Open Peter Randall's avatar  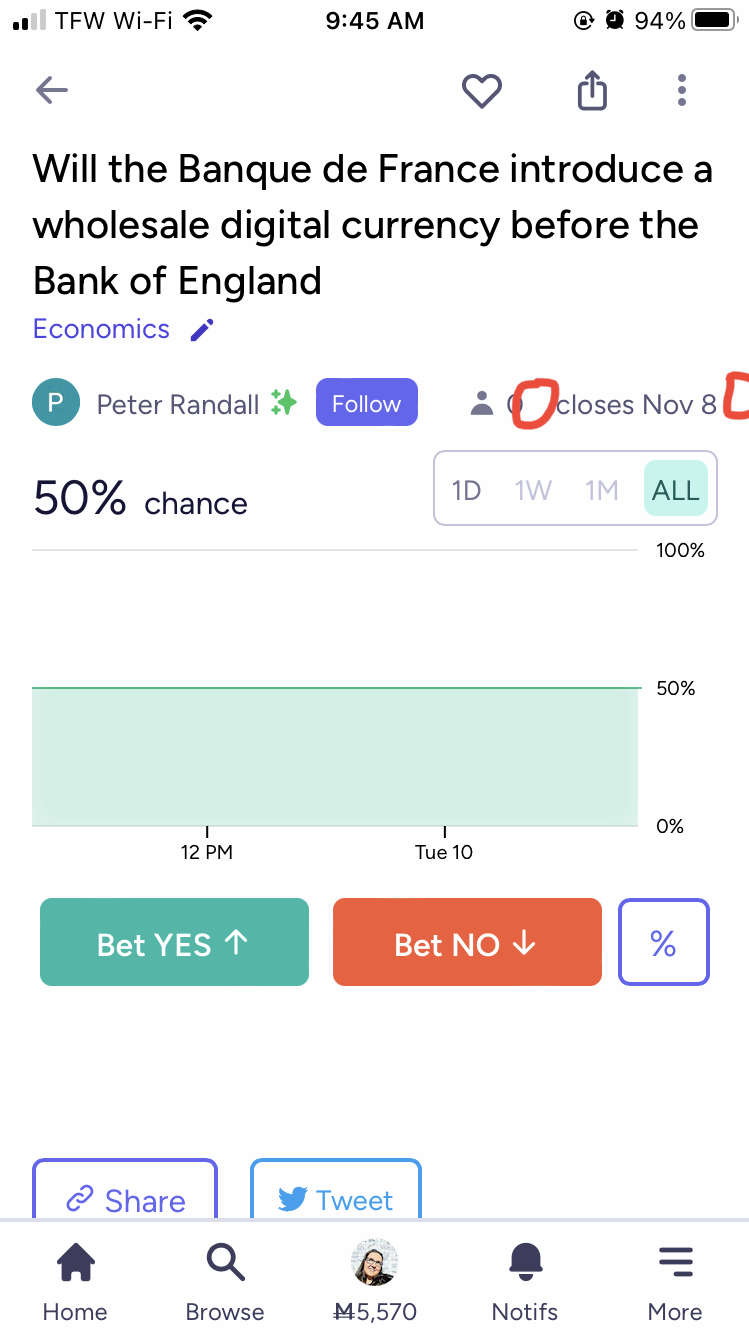pos(56,403)
